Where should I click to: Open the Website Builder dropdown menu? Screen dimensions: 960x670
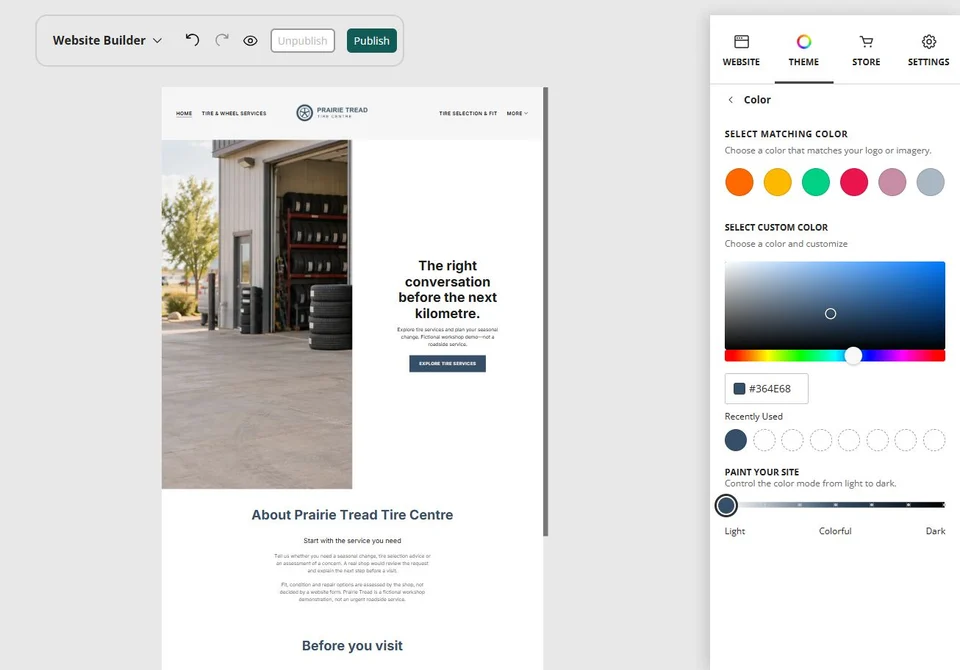[107, 40]
